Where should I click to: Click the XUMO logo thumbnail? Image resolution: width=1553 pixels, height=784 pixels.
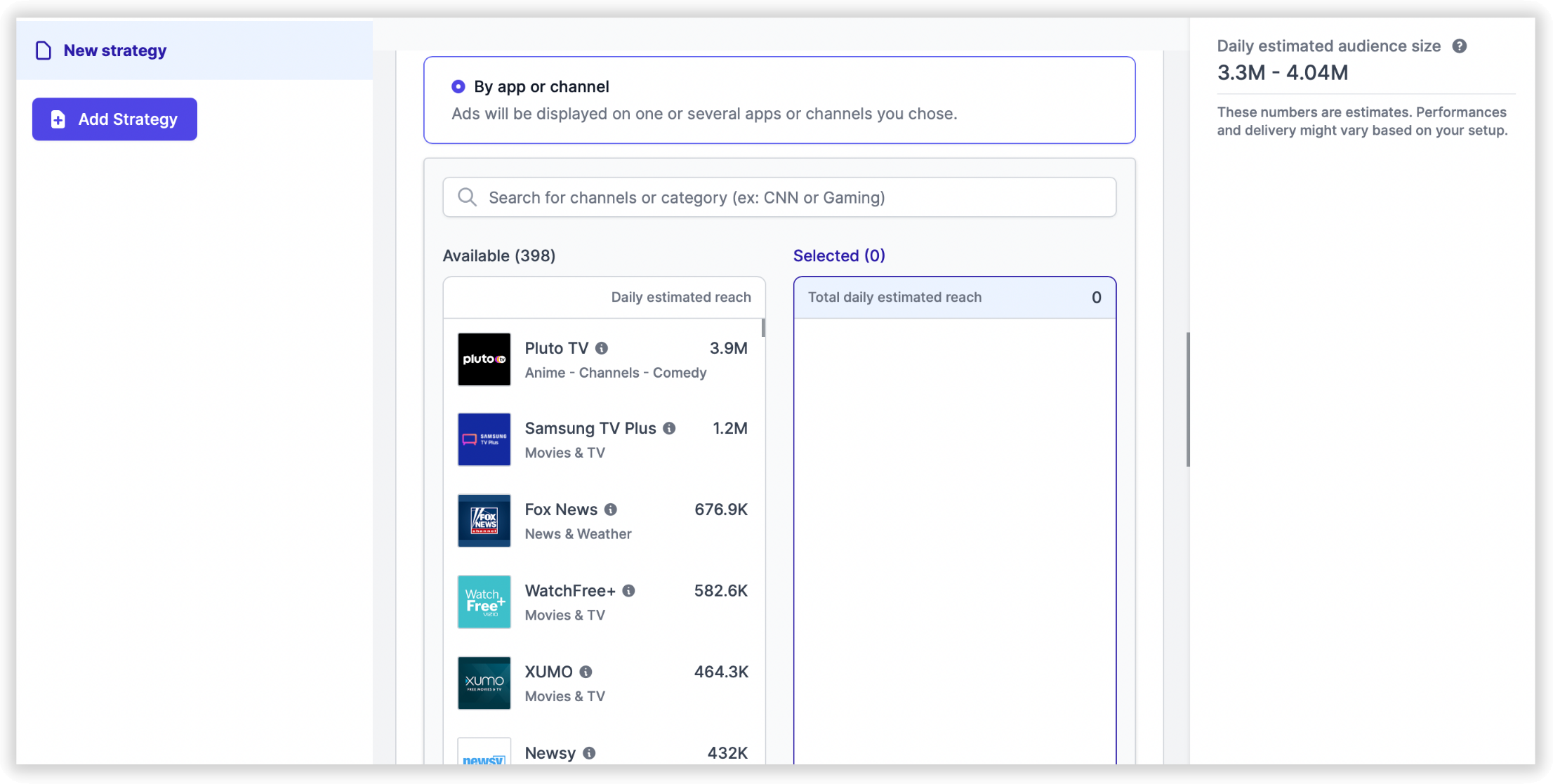[484, 683]
